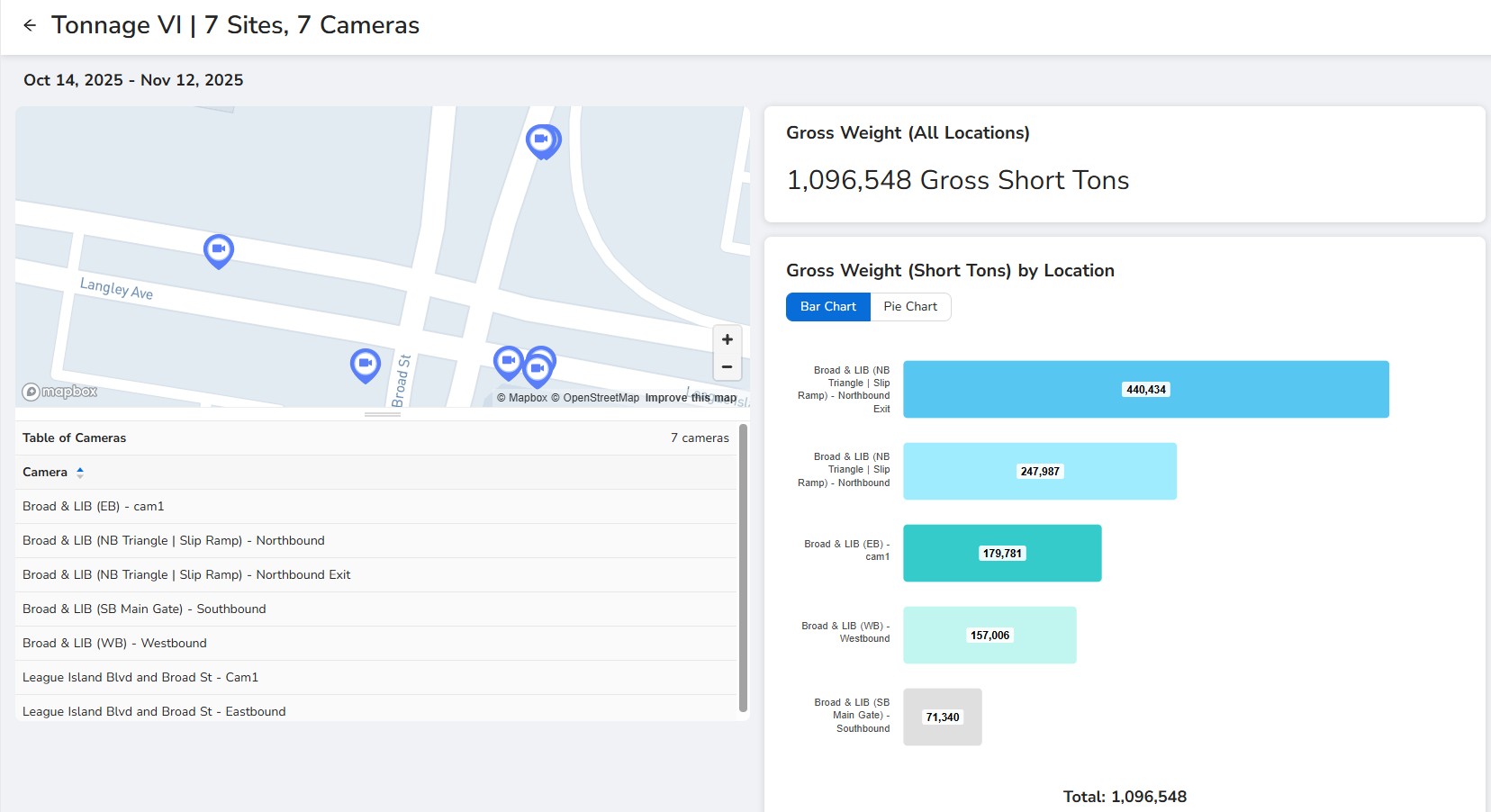The height and width of the screenshot is (812, 1491).
Task: Select the Broad & LIB (WB) - Westbound row
Action: 114,643
